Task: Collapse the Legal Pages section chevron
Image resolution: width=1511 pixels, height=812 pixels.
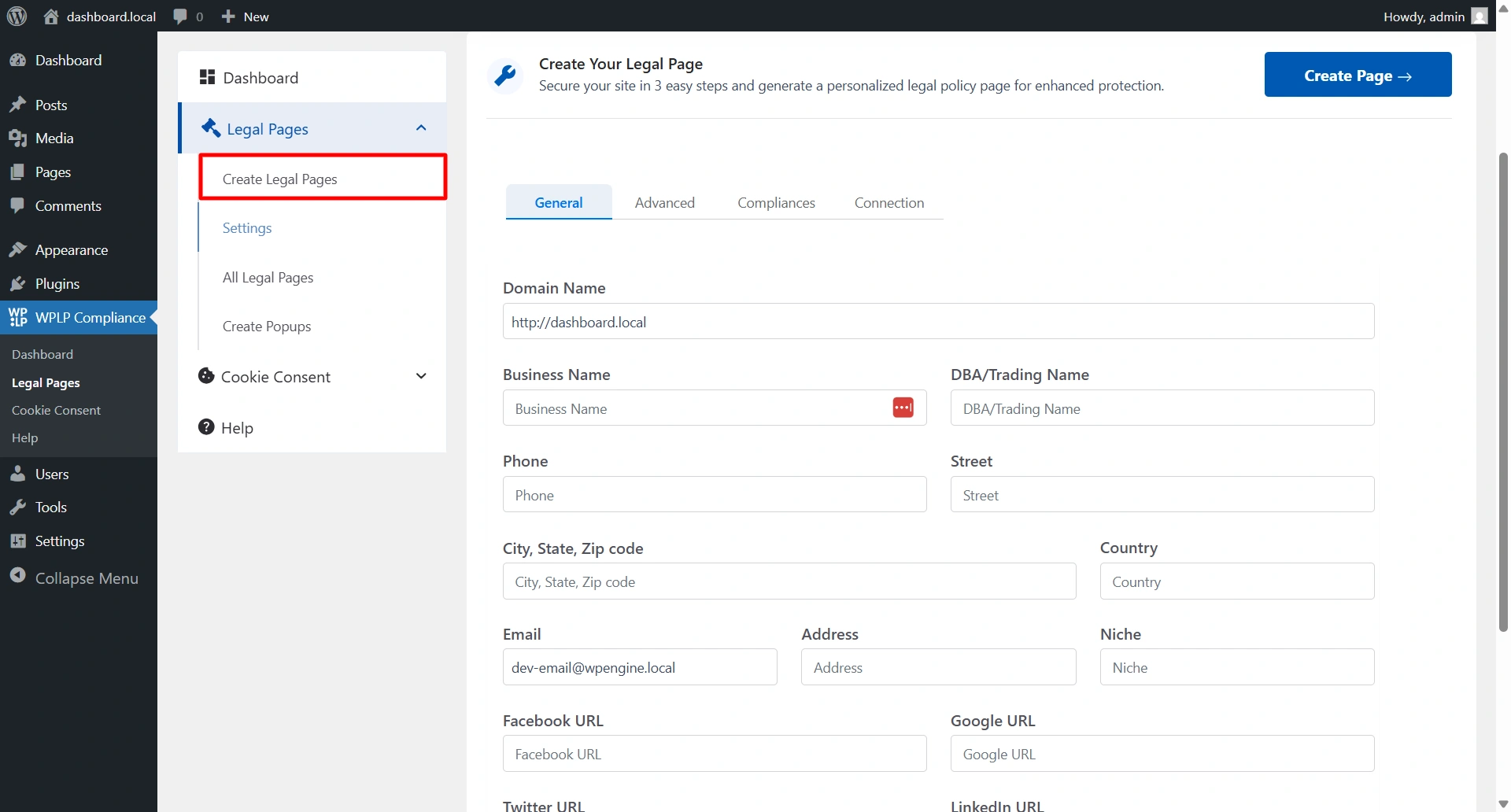Action: pyautogui.click(x=421, y=127)
